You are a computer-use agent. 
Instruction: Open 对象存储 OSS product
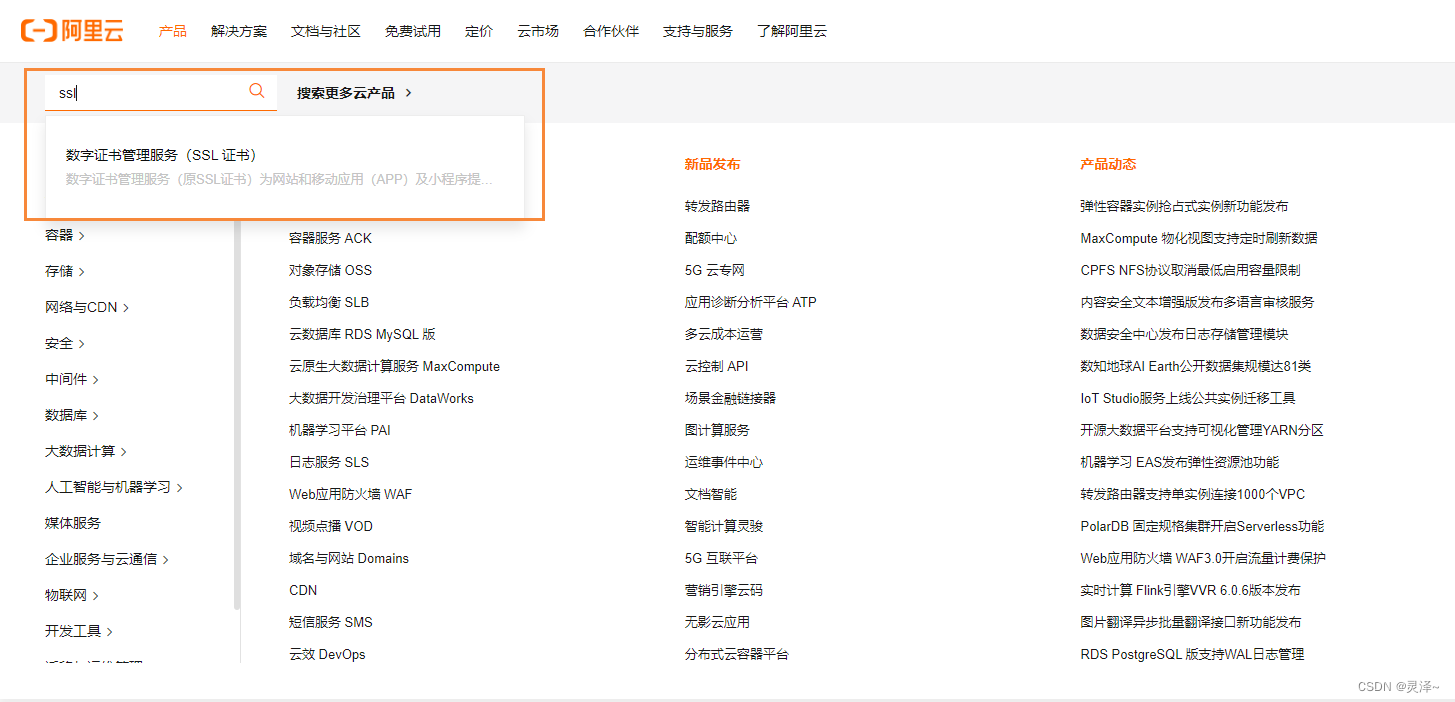pyautogui.click(x=330, y=270)
